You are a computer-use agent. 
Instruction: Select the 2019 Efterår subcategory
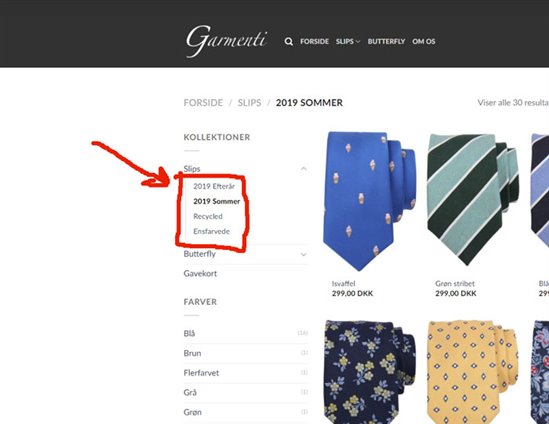(x=214, y=186)
